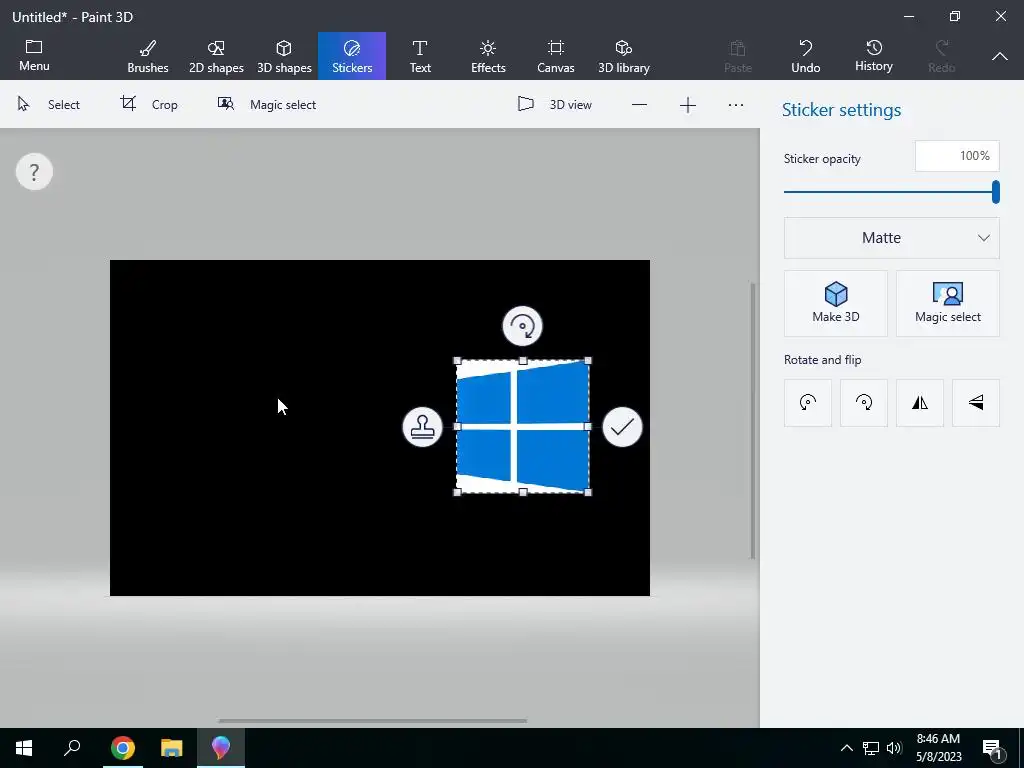Open the Menu folder button
The width and height of the screenshot is (1024, 768).
(x=34, y=56)
